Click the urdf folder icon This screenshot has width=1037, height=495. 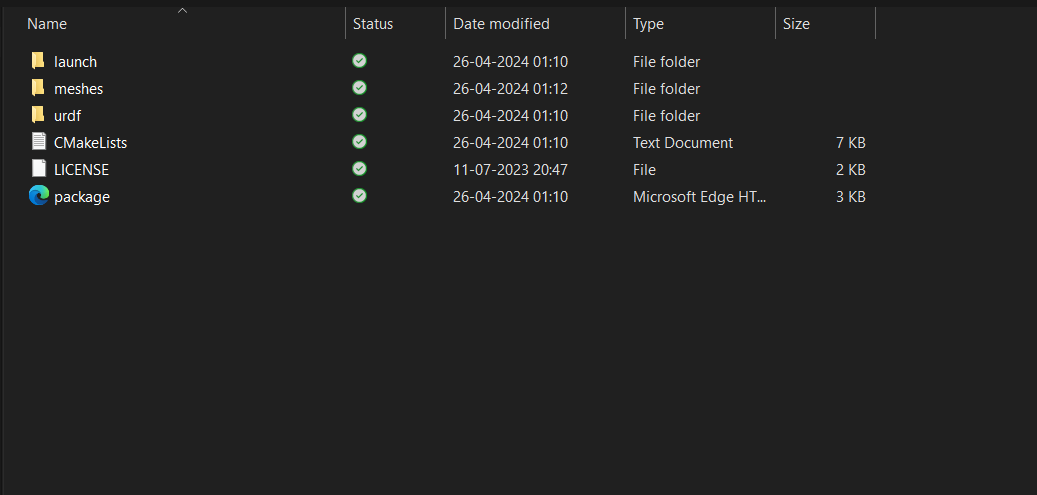(38, 115)
